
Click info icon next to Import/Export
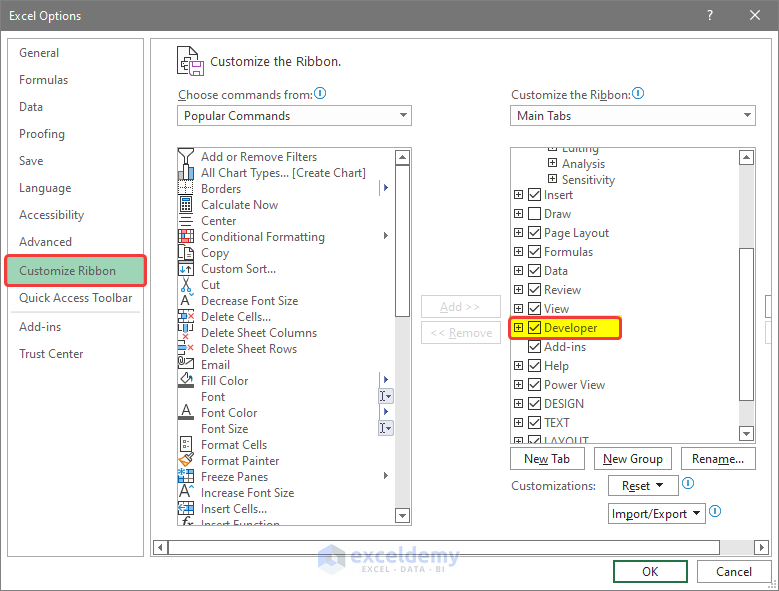[715, 511]
